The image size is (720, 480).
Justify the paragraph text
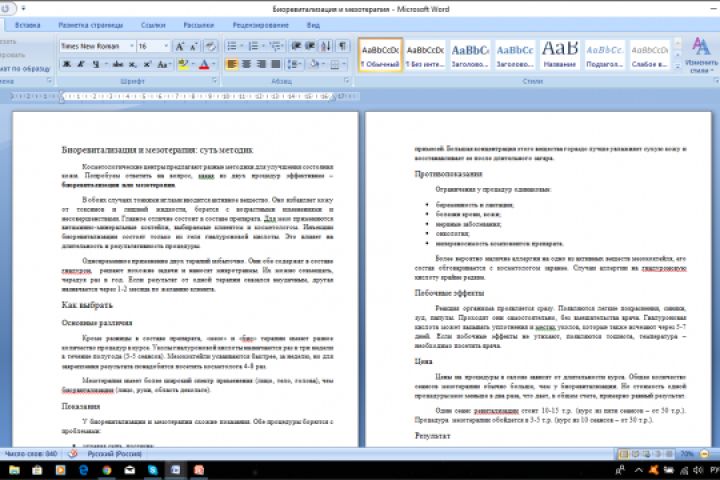276,64
